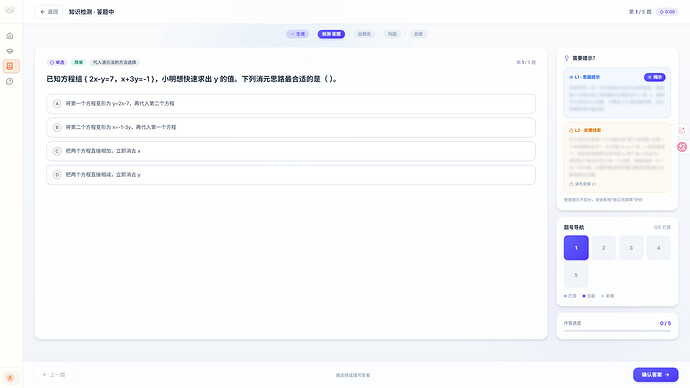Open the user avatar at sidebar bottom
Viewport: 690px width, 388px height.
coord(10,377)
